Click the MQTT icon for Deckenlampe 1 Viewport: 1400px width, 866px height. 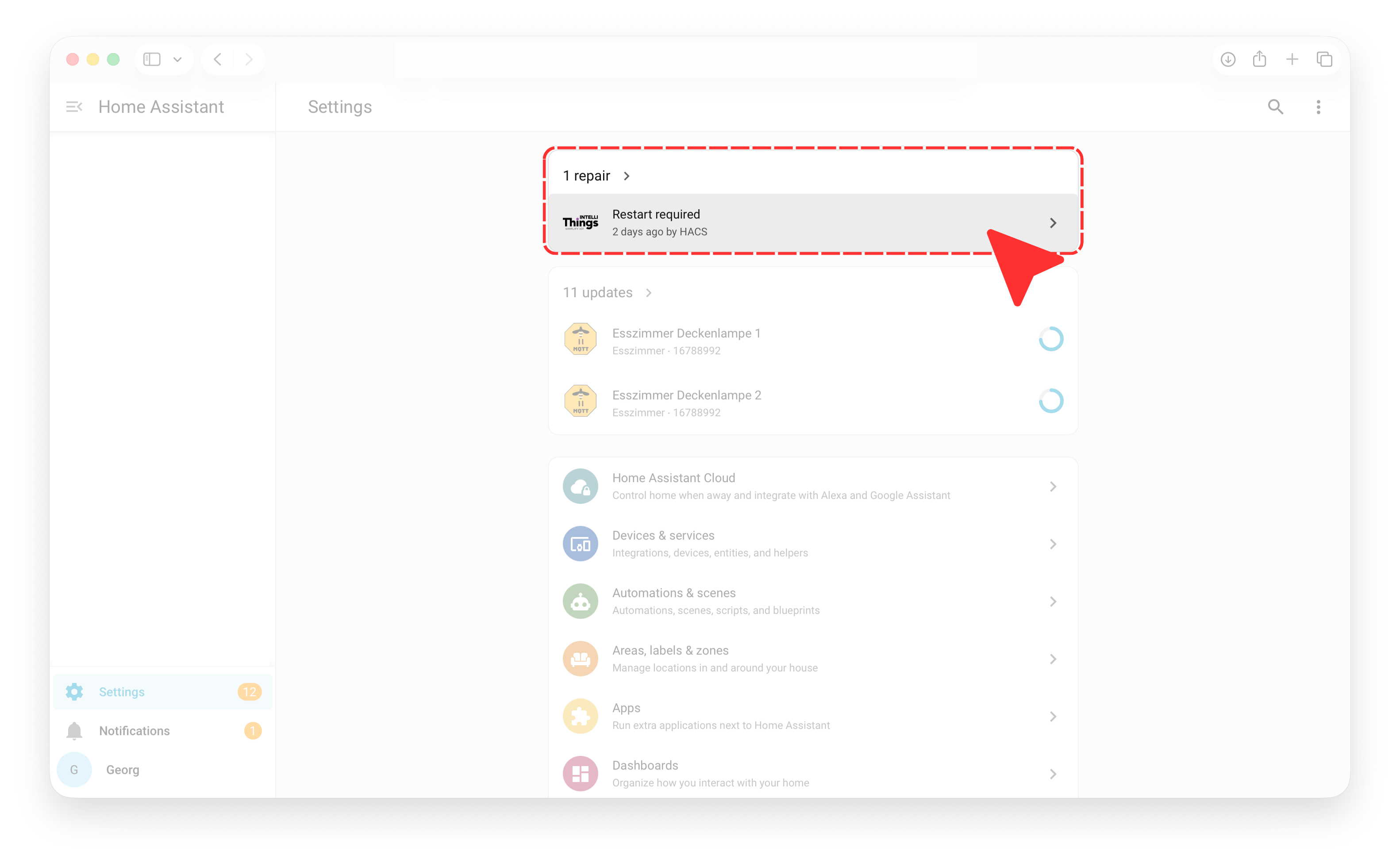pyautogui.click(x=580, y=339)
